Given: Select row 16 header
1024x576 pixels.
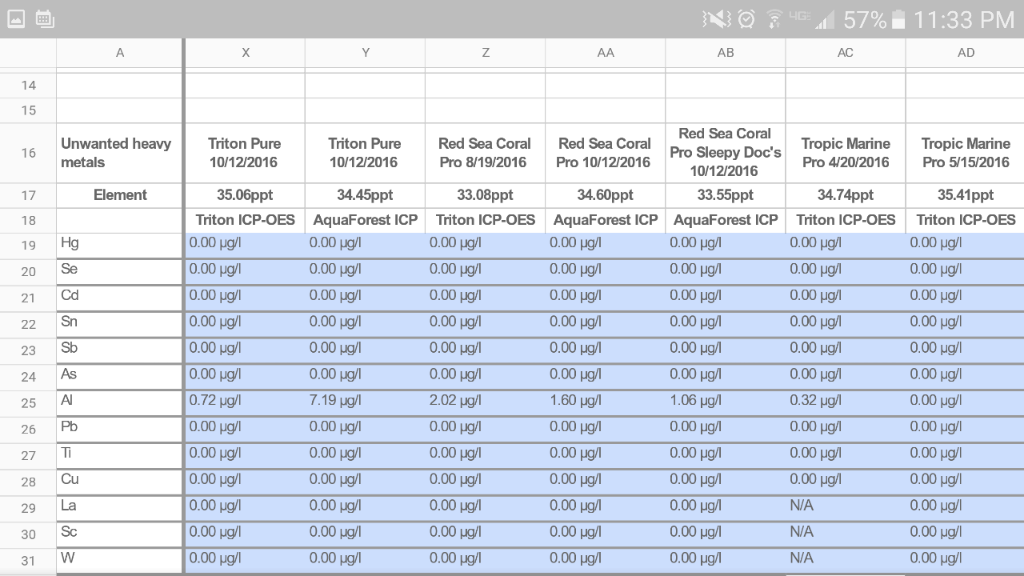Looking at the screenshot, I should click(x=28, y=153).
